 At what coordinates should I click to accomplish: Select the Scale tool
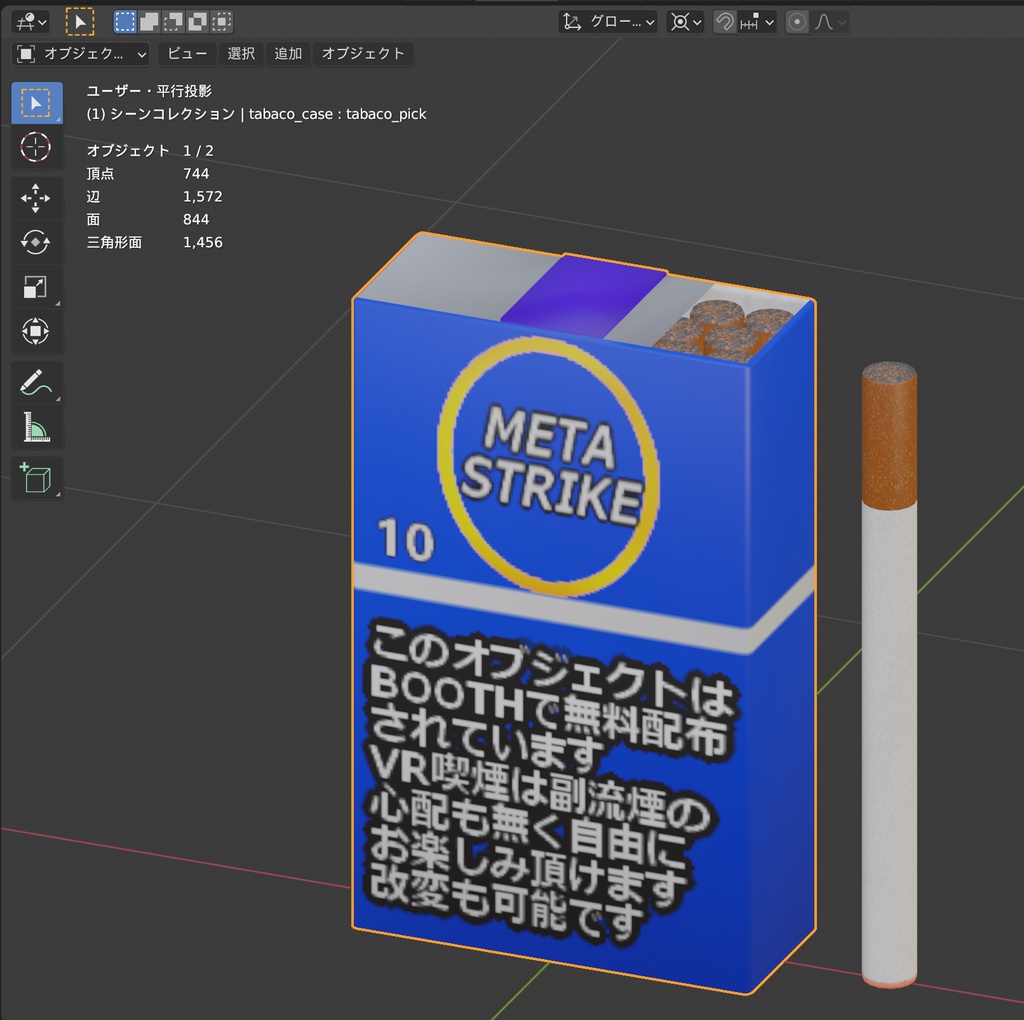click(x=37, y=287)
